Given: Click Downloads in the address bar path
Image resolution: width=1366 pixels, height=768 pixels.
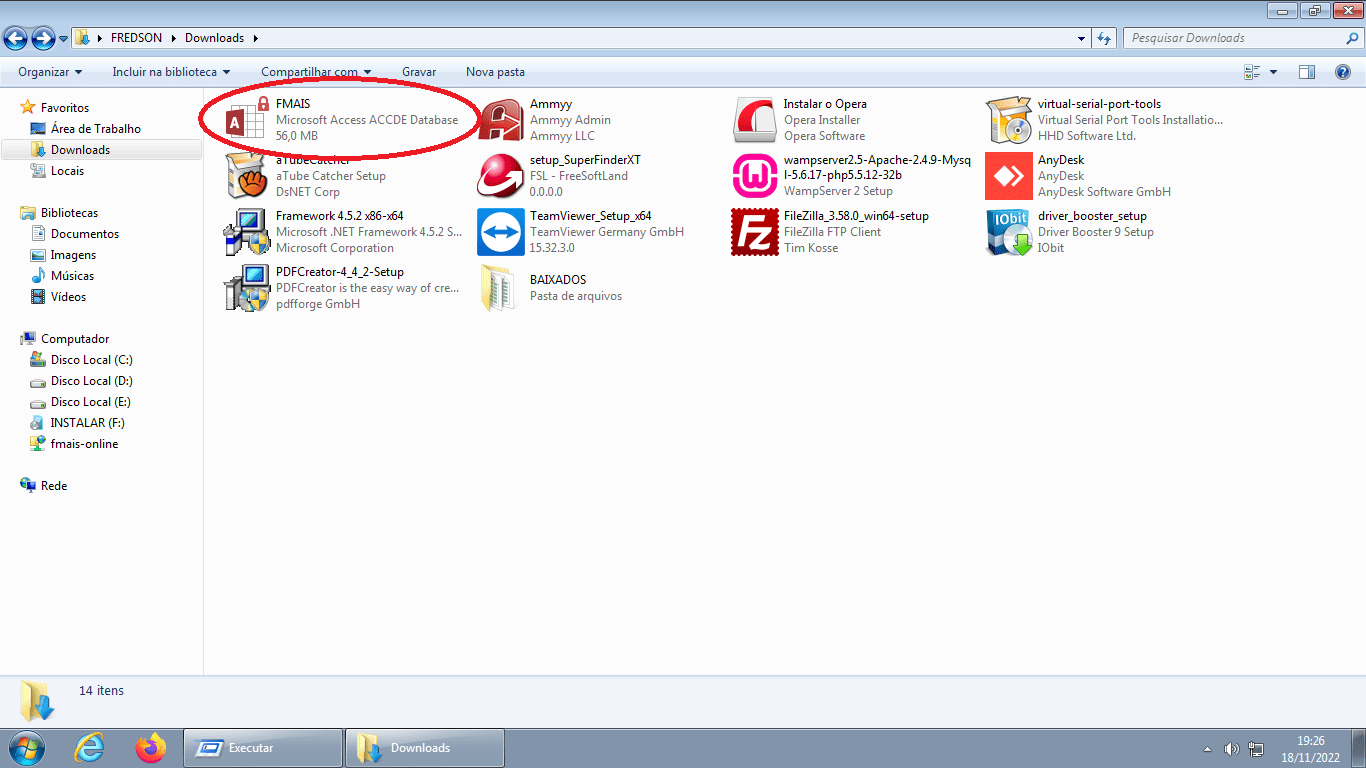Looking at the screenshot, I should click(214, 38).
